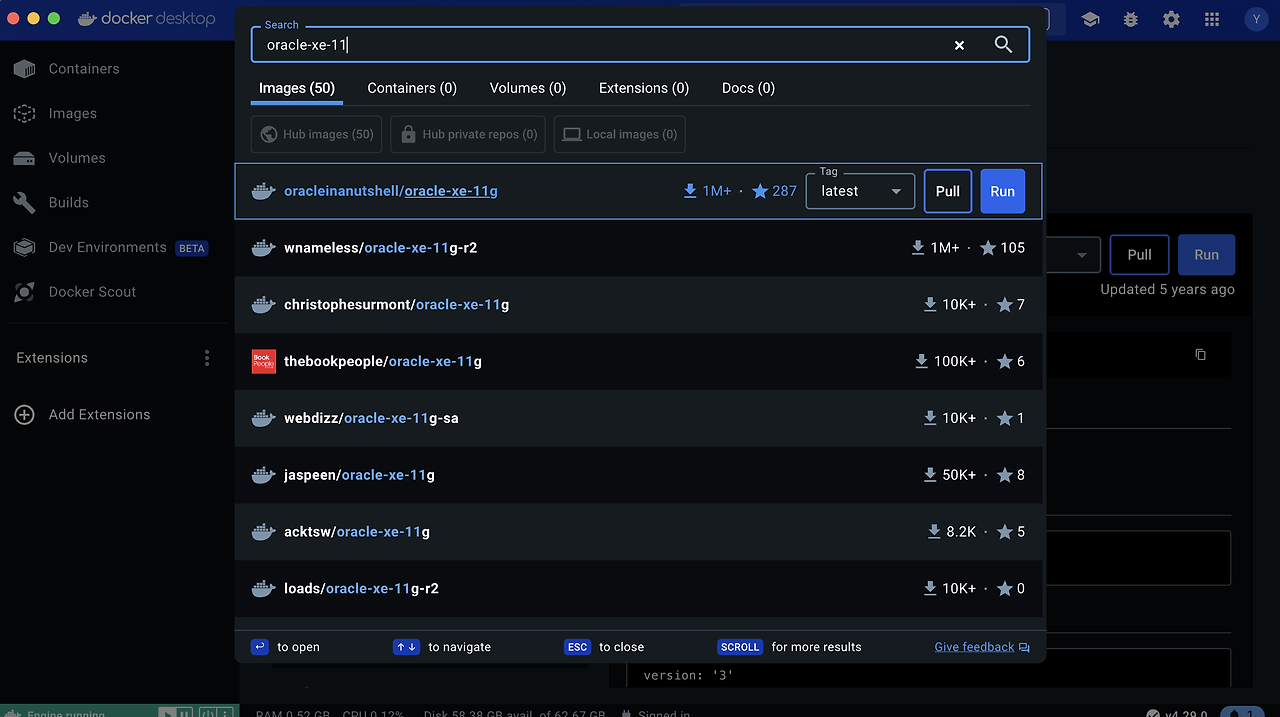The width and height of the screenshot is (1280, 717).
Task: Click download count icon on oracleinanutshell result
Action: (690, 191)
